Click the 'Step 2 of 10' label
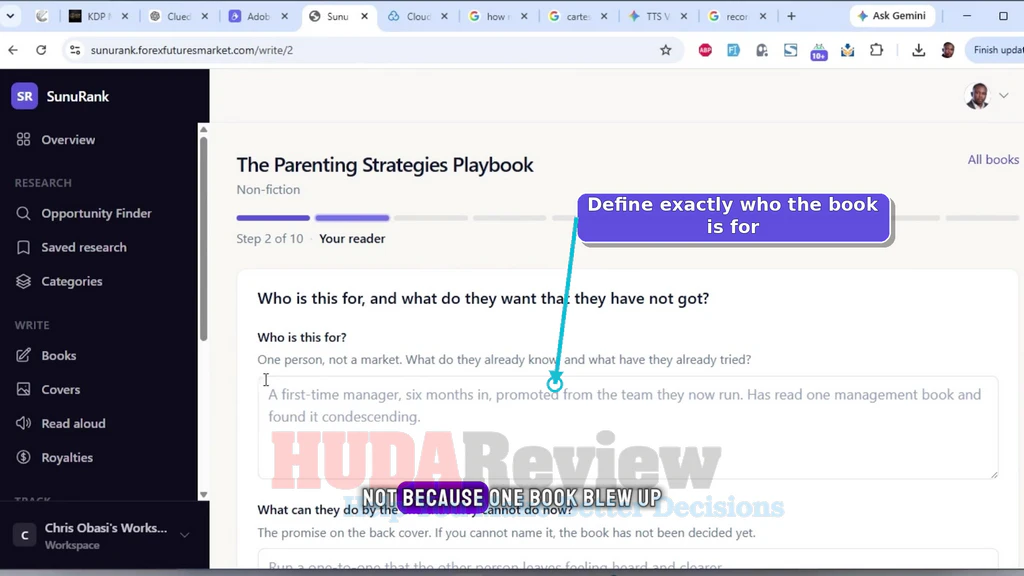This screenshot has width=1024, height=576. coord(270,238)
